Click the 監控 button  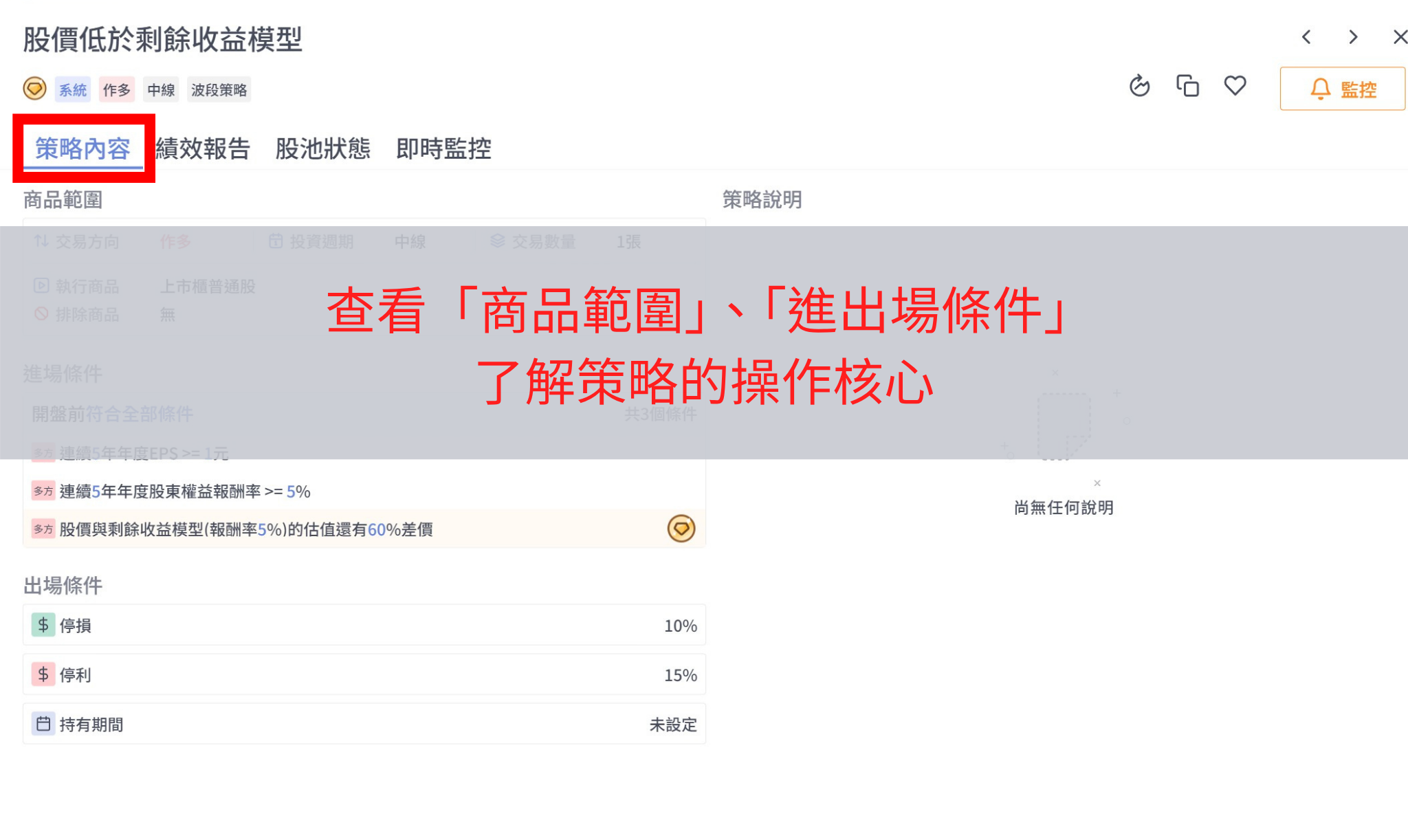pos(1342,89)
